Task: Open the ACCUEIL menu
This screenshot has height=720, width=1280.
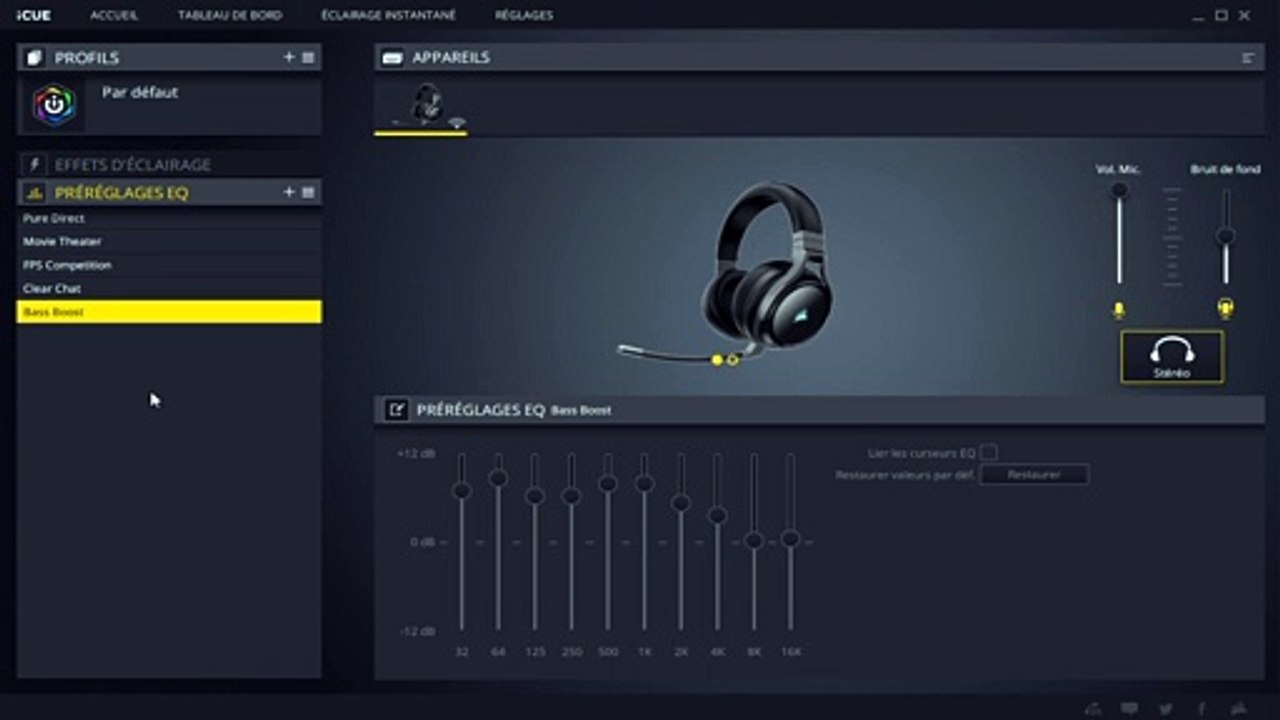Action: pyautogui.click(x=114, y=15)
